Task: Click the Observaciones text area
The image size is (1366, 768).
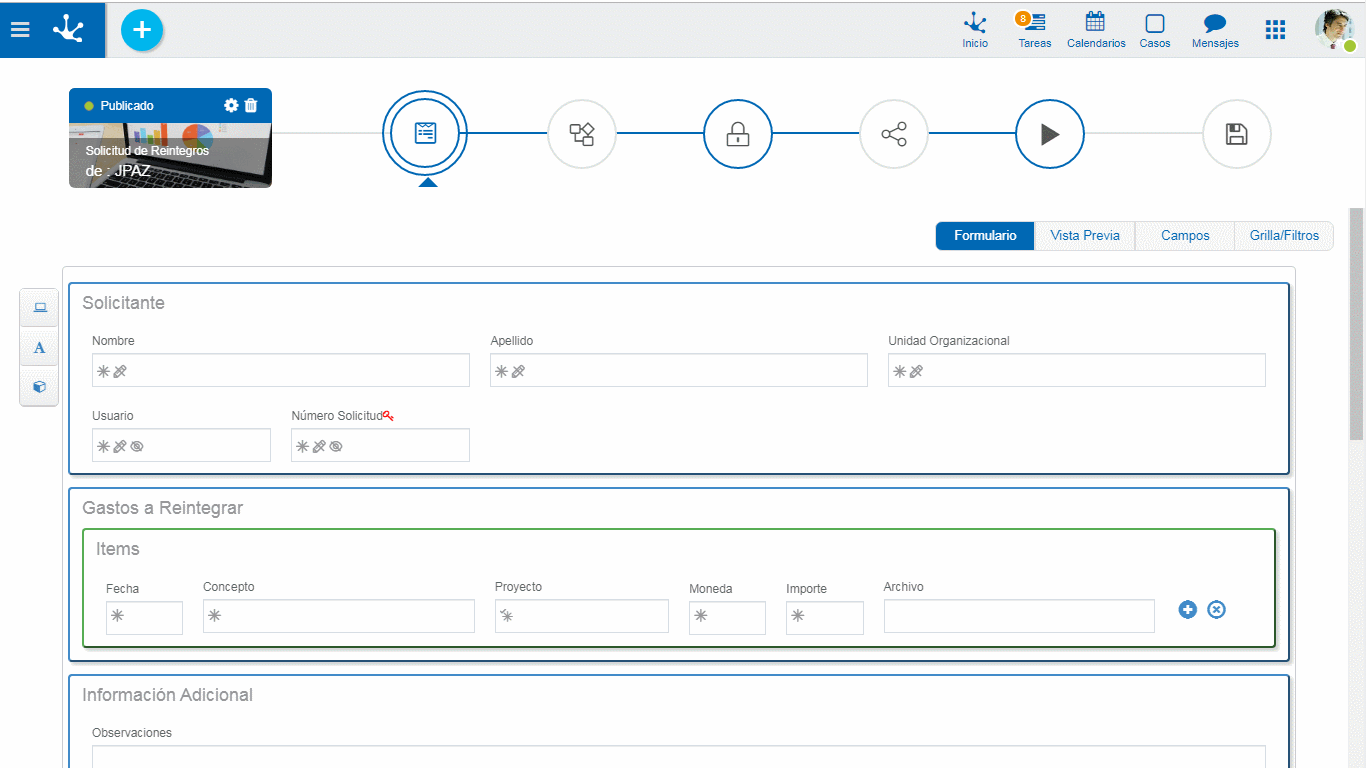Action: (679, 757)
